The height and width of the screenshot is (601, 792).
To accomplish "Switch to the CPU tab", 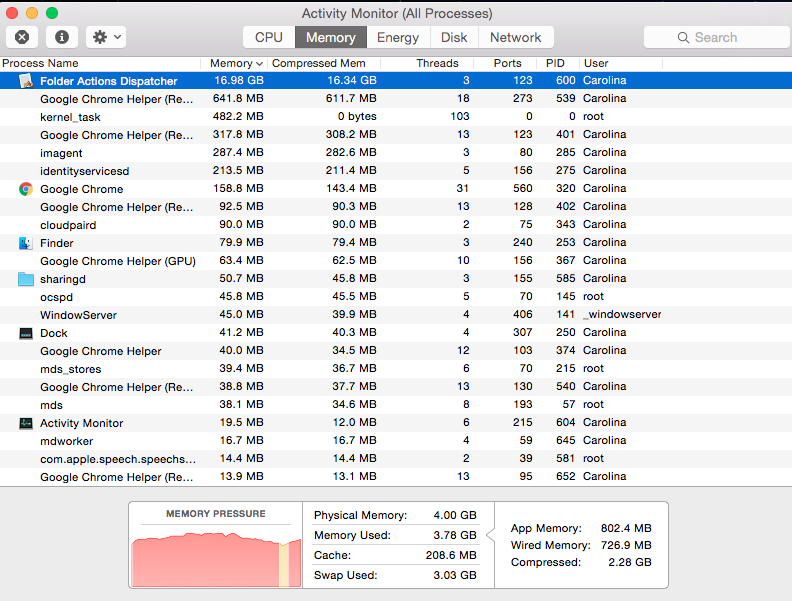I will 269,37.
